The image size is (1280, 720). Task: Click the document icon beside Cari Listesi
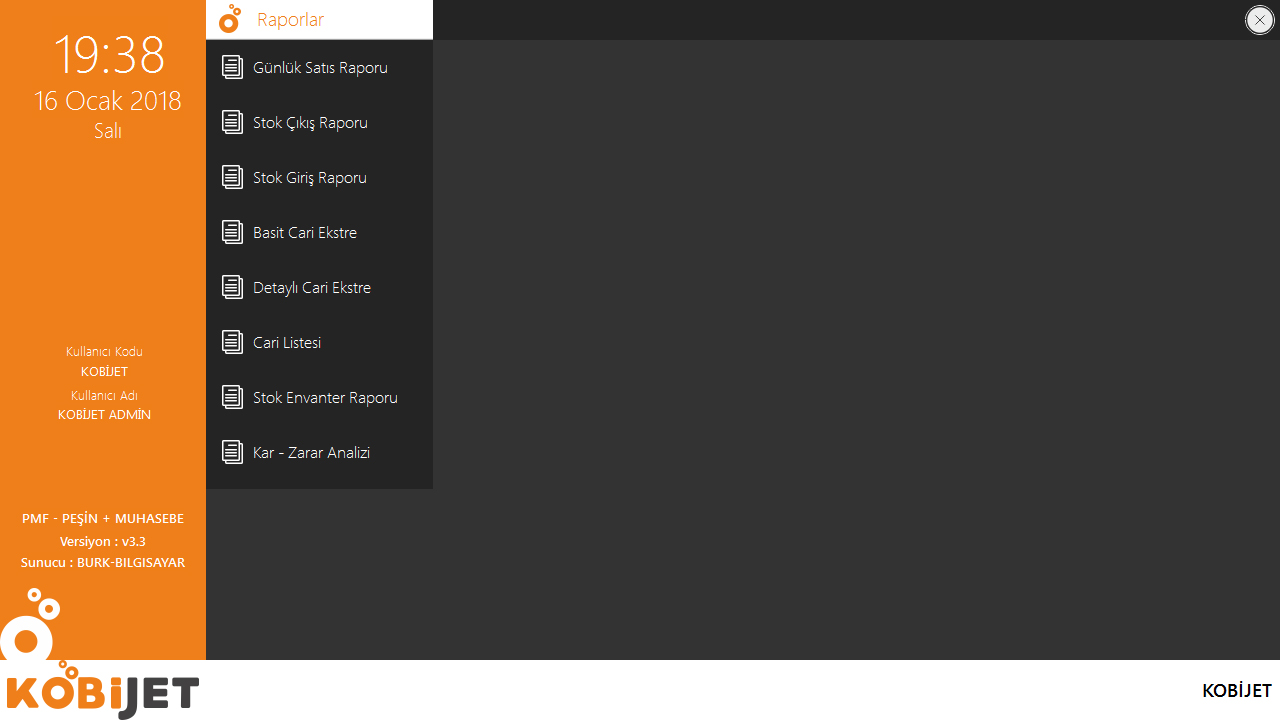point(232,343)
